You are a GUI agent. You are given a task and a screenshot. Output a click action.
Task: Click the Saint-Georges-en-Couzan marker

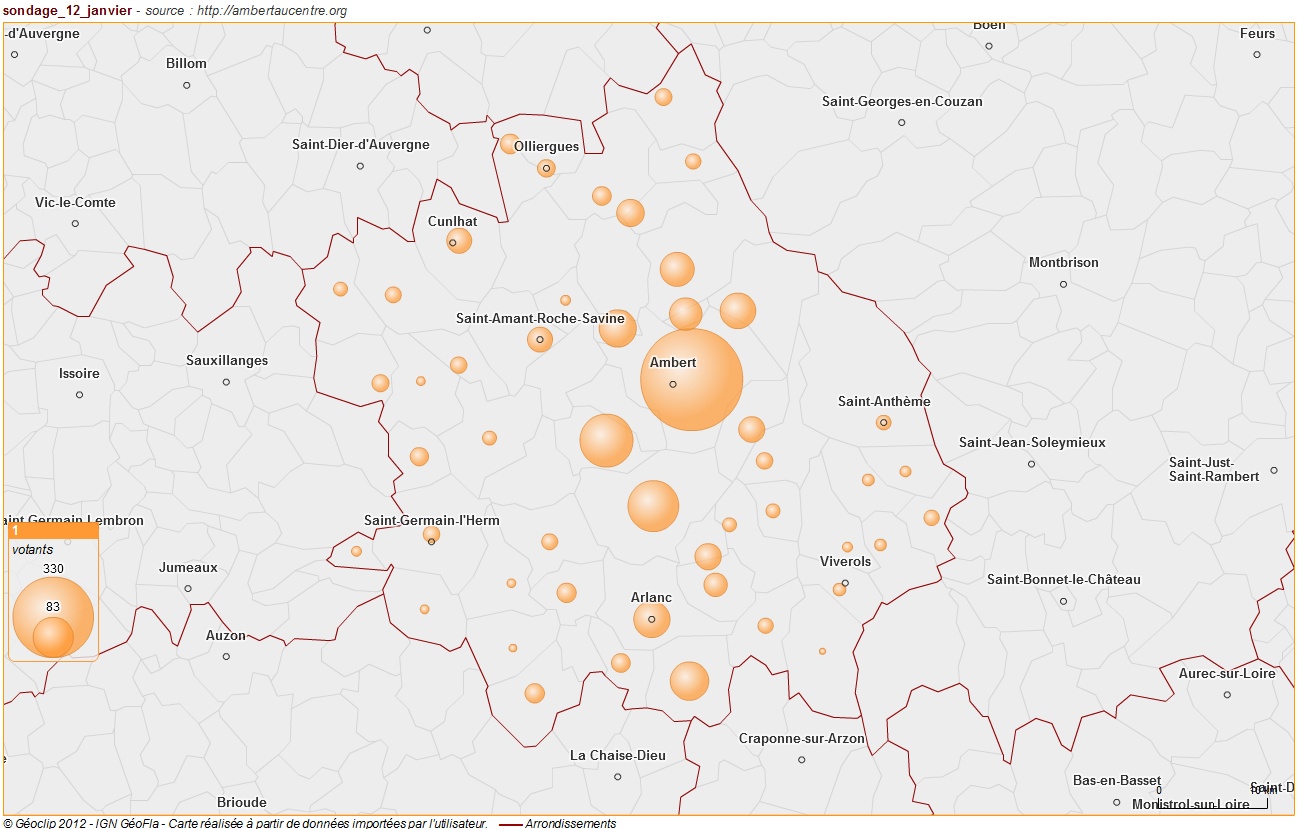click(901, 122)
